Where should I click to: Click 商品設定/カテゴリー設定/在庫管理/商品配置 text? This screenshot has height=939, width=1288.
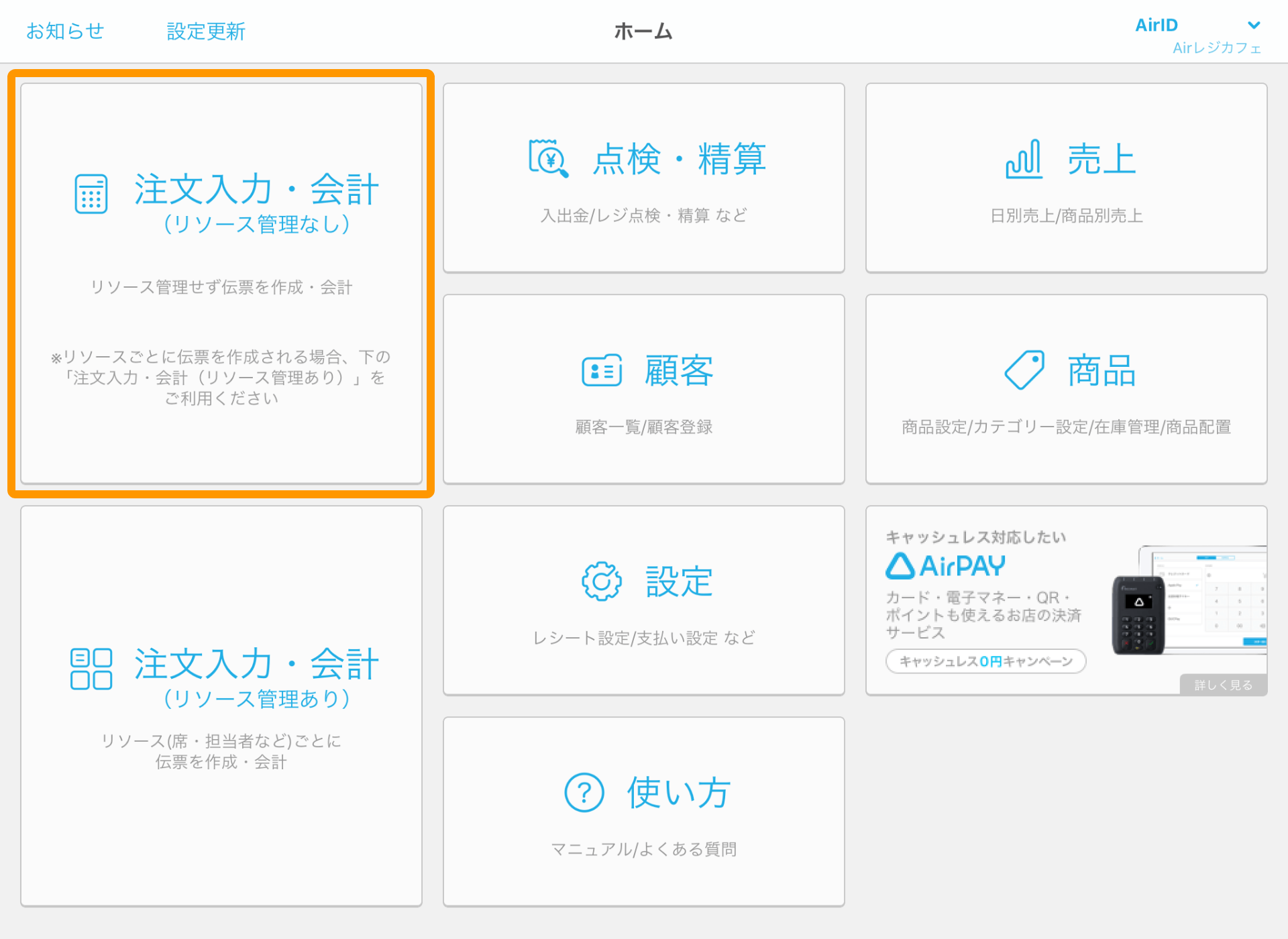pyautogui.click(x=1067, y=427)
